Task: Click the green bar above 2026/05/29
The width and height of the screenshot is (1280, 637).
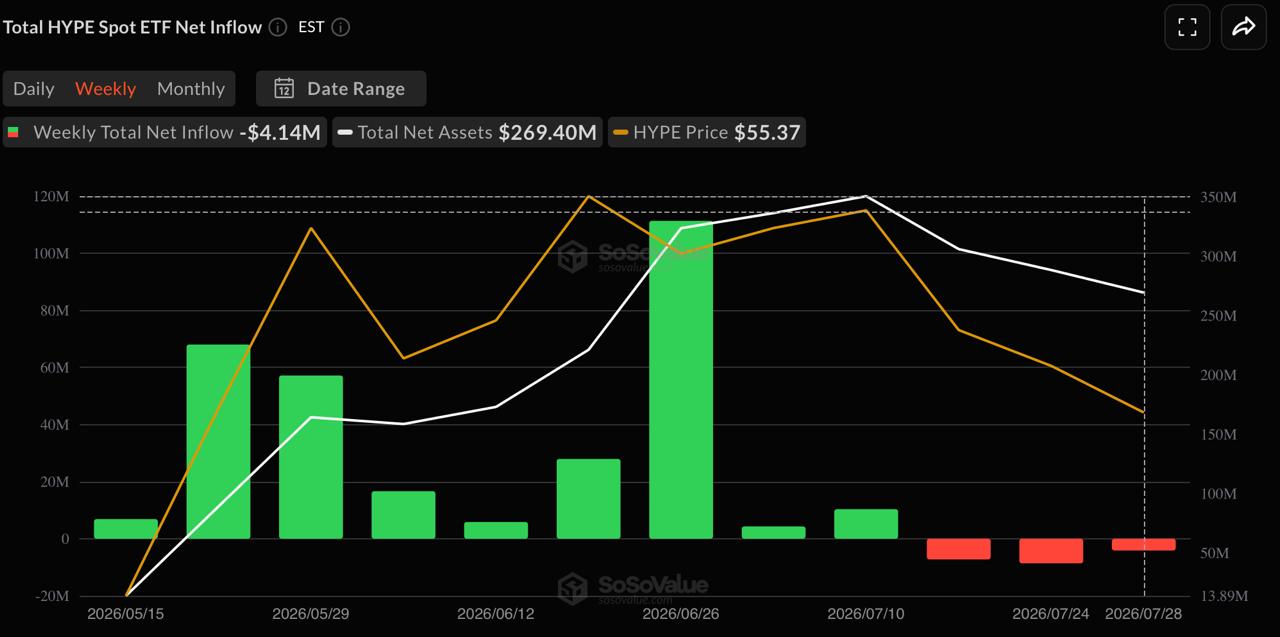Action: (x=311, y=457)
